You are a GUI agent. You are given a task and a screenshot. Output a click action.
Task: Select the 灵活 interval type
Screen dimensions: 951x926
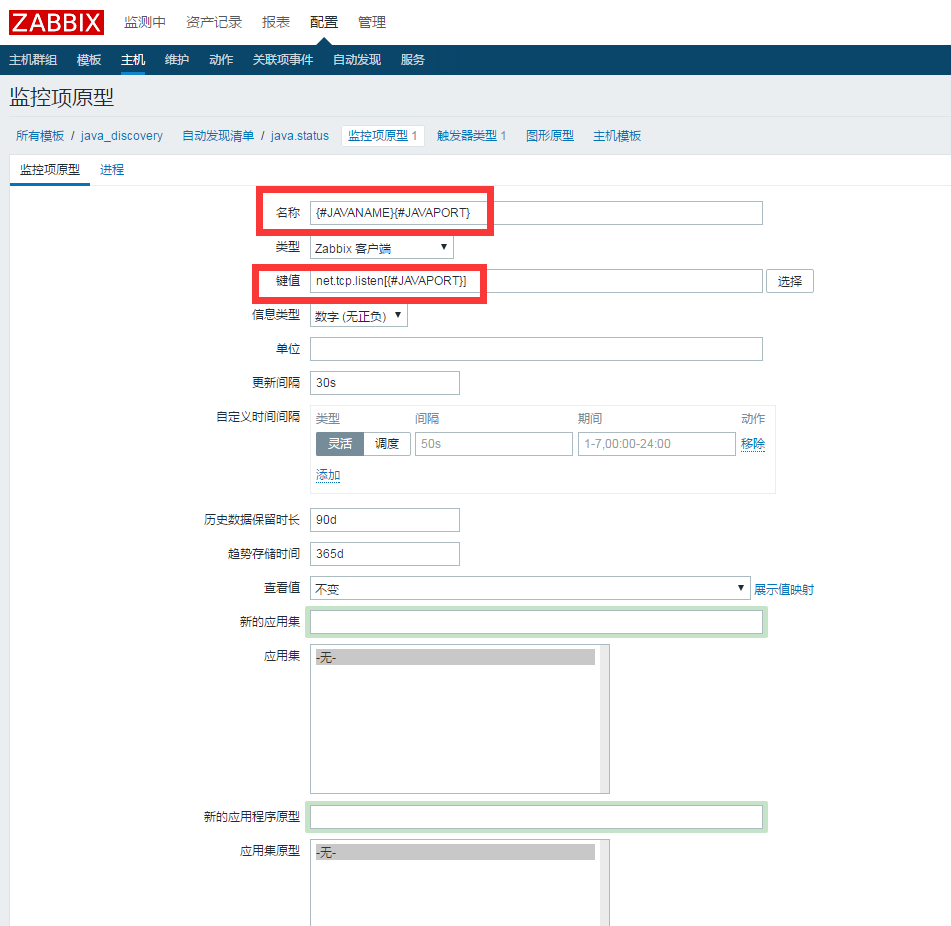(340, 444)
